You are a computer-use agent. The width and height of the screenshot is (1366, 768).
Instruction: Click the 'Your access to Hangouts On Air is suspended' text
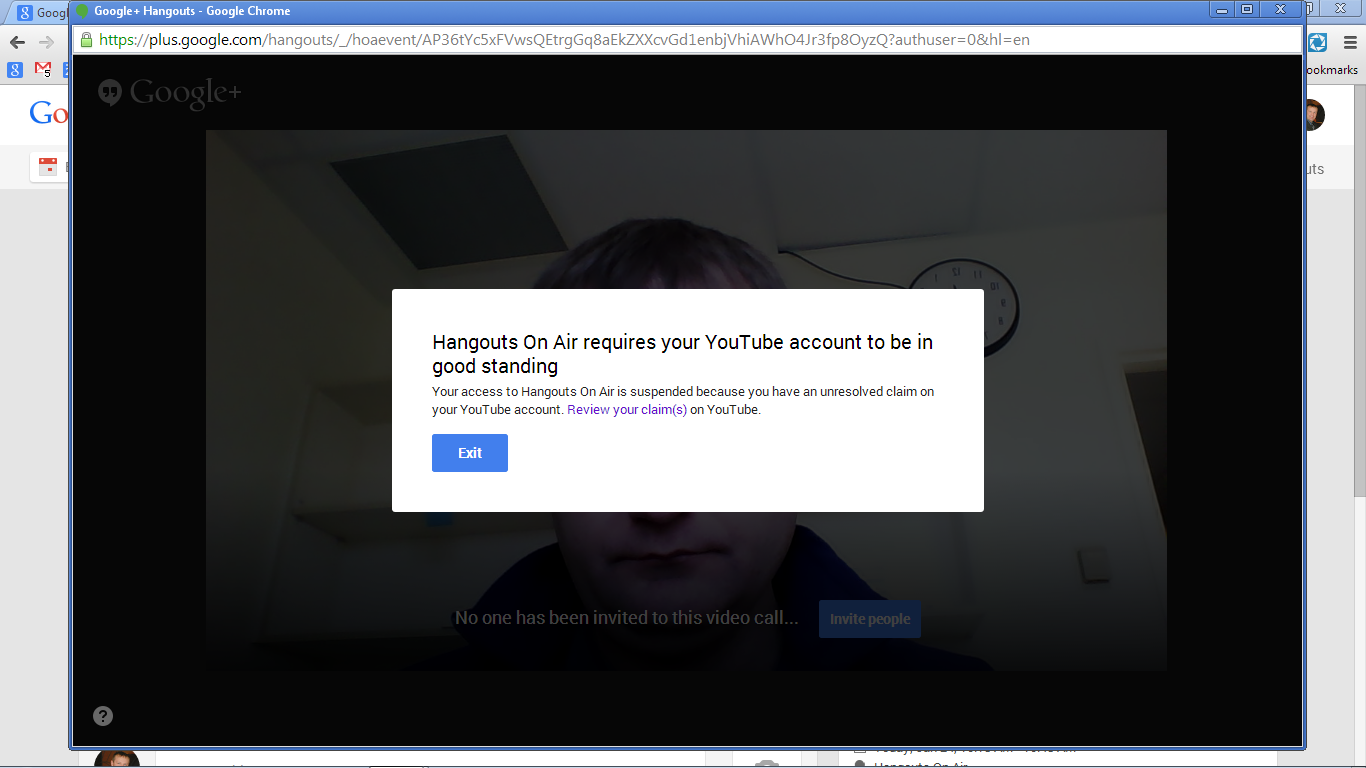(683, 401)
